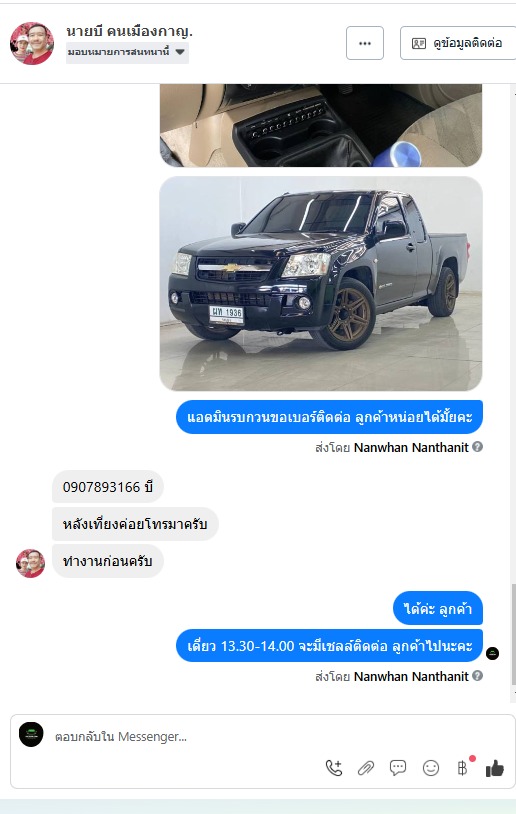Click the customer avatar beside ทำงานก่อนครับ message
The width and height of the screenshot is (516, 814).
click(30, 563)
